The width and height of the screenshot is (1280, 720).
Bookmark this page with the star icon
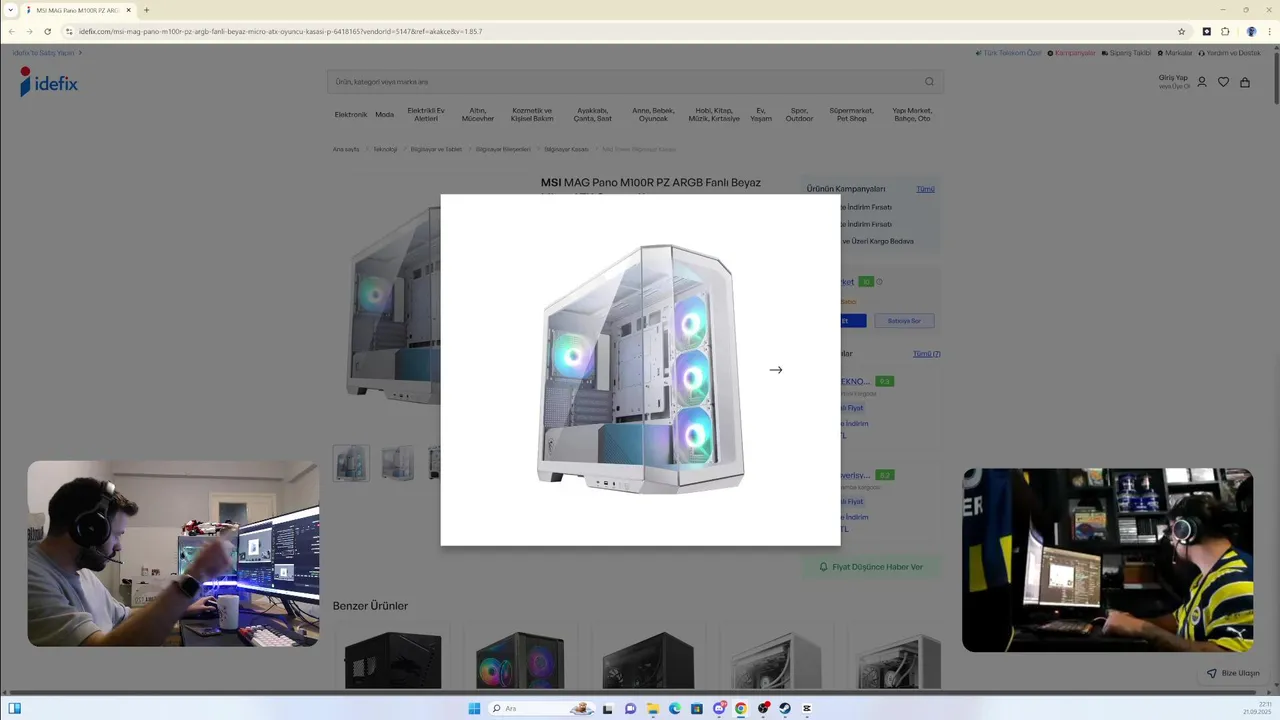(x=1181, y=31)
